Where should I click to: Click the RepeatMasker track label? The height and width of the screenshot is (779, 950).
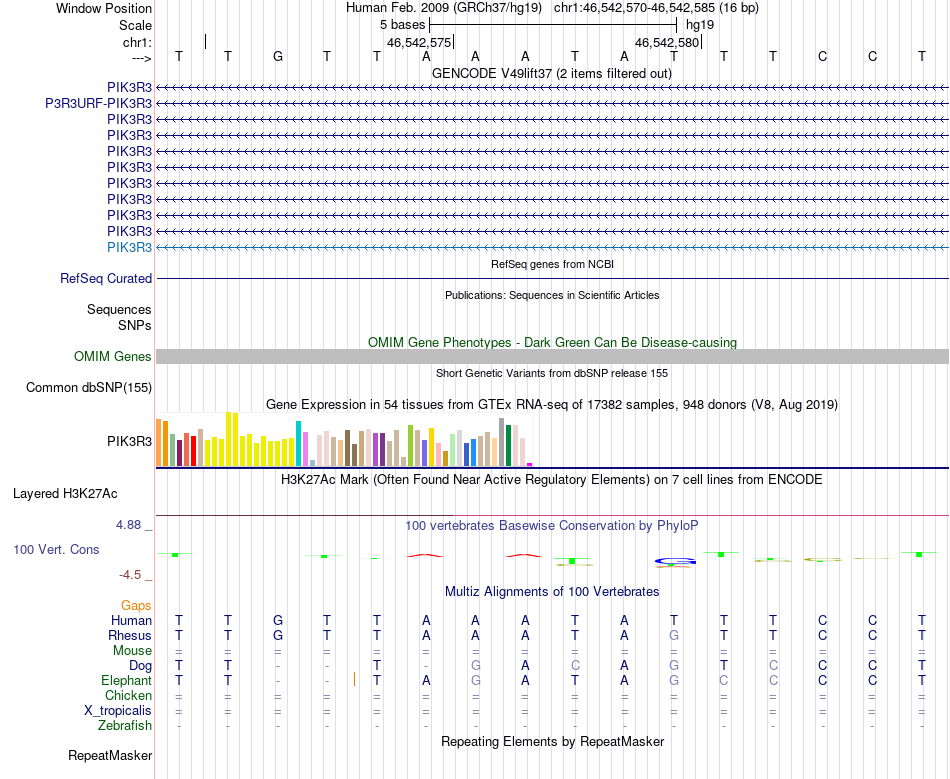[110, 756]
